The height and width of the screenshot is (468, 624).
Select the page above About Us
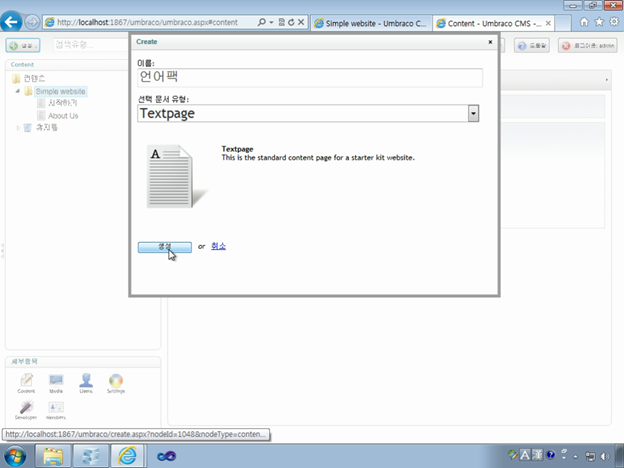point(62,103)
